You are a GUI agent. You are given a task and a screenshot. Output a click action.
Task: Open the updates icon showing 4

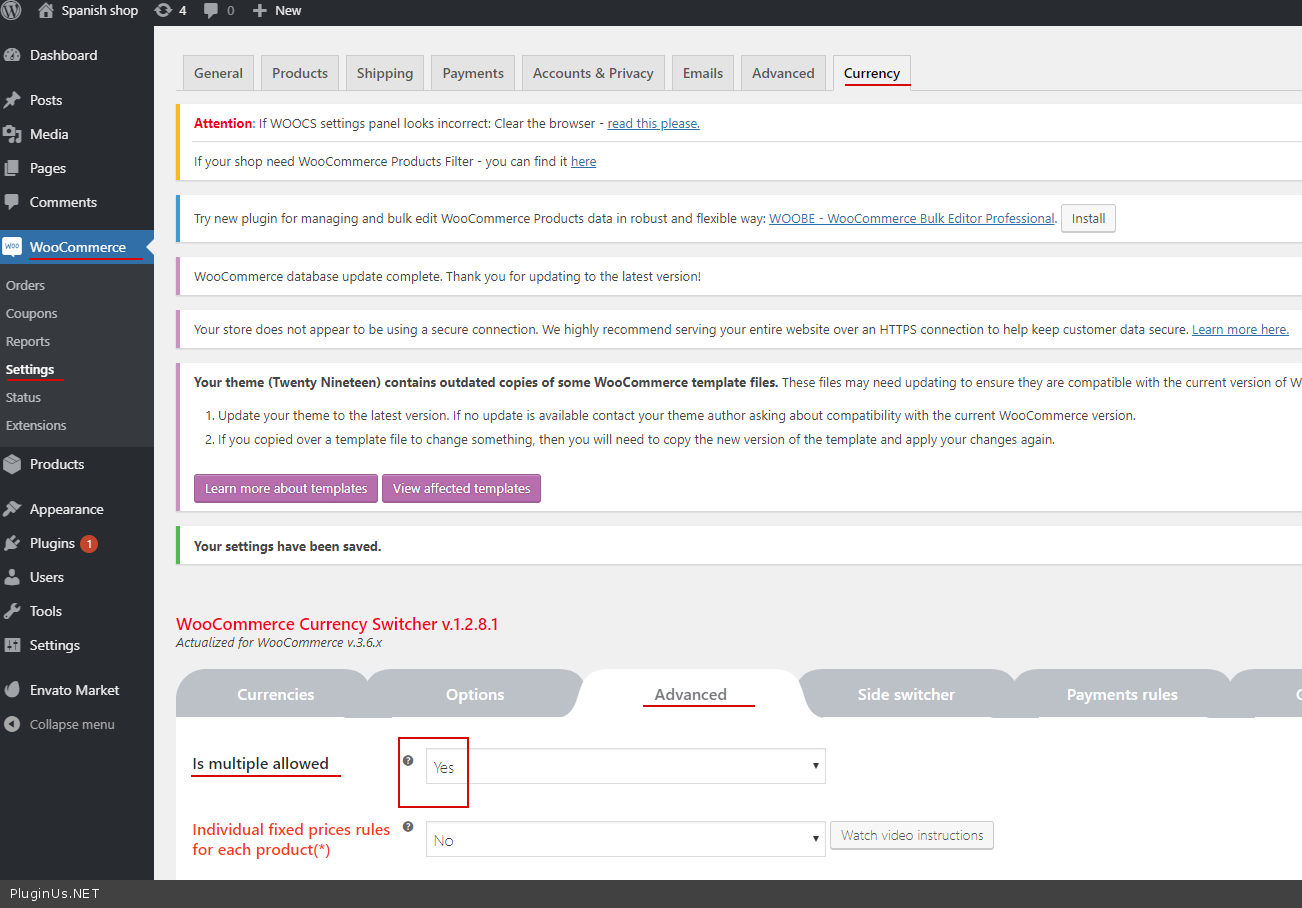point(163,10)
